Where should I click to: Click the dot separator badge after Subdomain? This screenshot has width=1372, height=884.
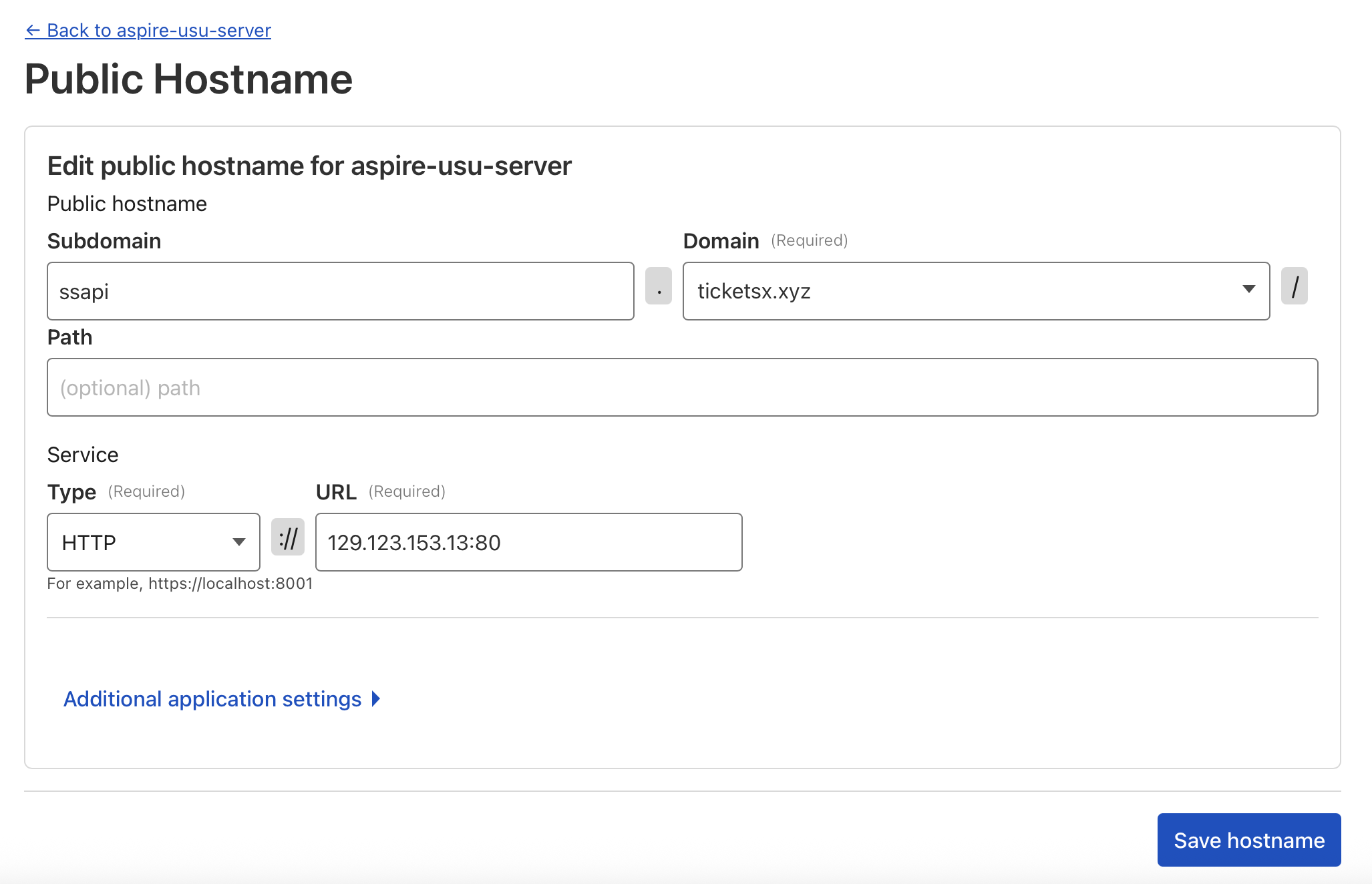point(658,286)
